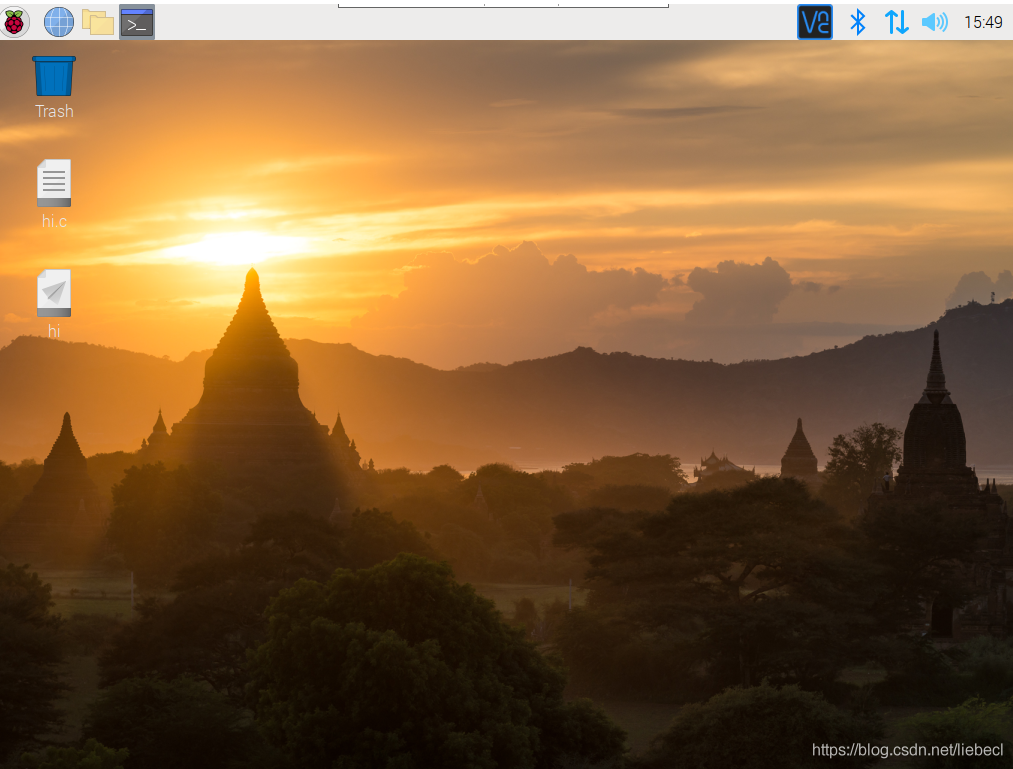
Task: Reveal the VNC viewer toolbar at top
Action: pyautogui.click(x=503, y=5)
